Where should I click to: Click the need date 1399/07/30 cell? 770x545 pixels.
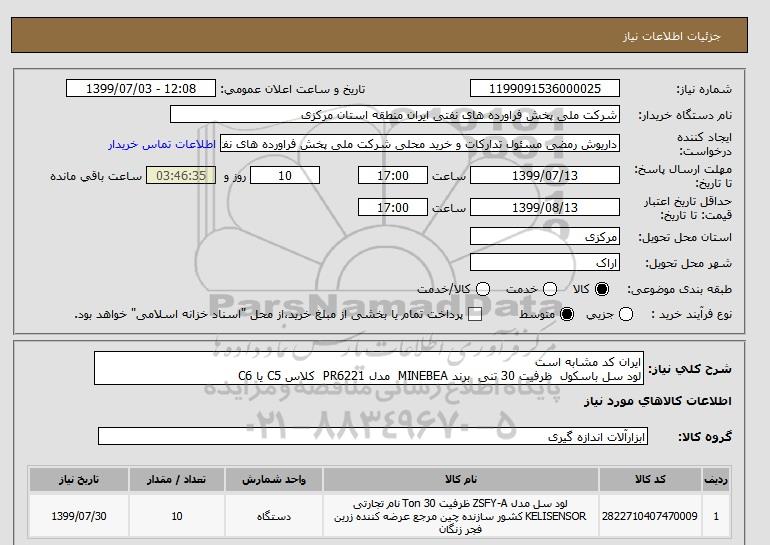click(x=79, y=516)
